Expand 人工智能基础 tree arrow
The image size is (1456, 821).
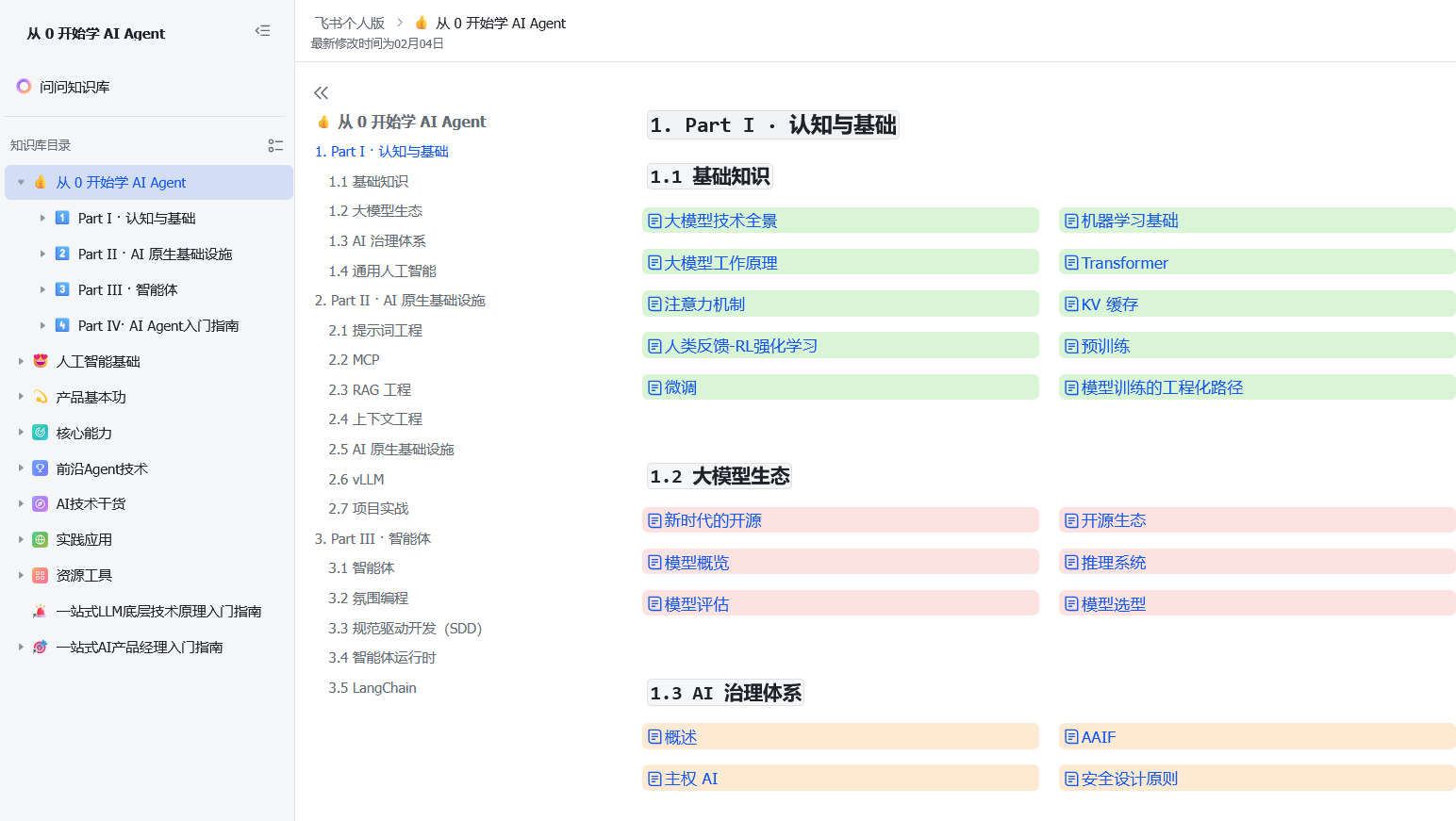(x=21, y=361)
